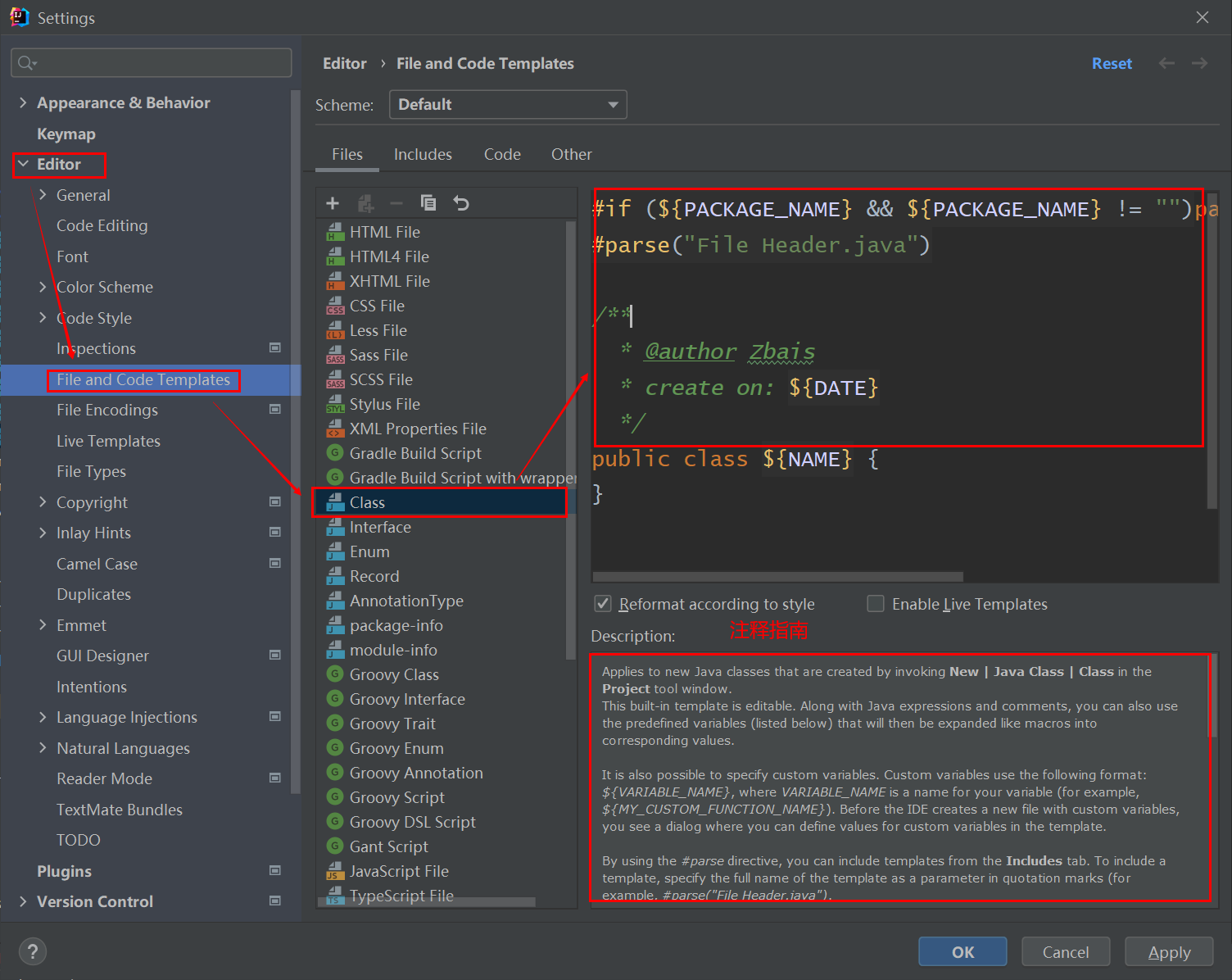1232x980 pixels.
Task: Expand the Code Style subsection
Action: click(x=43, y=317)
